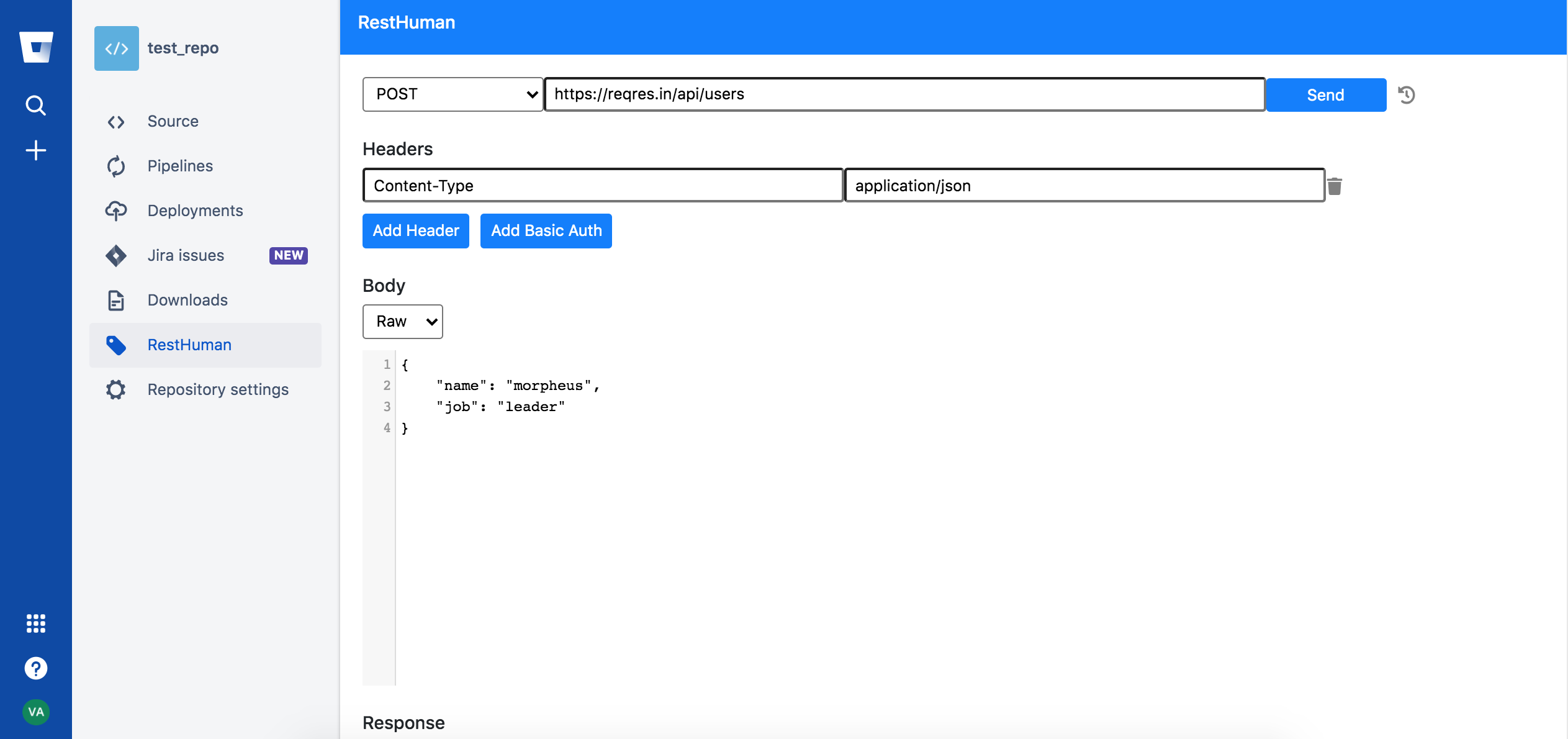
Task: Open the VA user avatar
Action: 36,712
